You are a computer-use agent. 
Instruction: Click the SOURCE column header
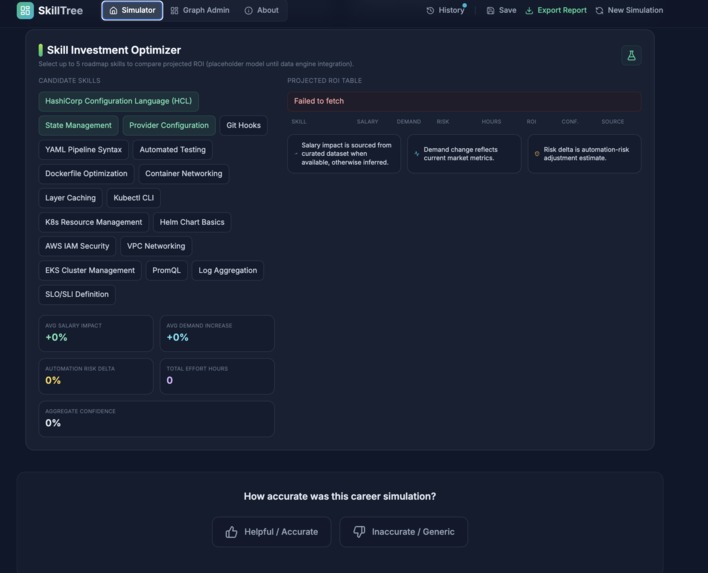pos(613,121)
